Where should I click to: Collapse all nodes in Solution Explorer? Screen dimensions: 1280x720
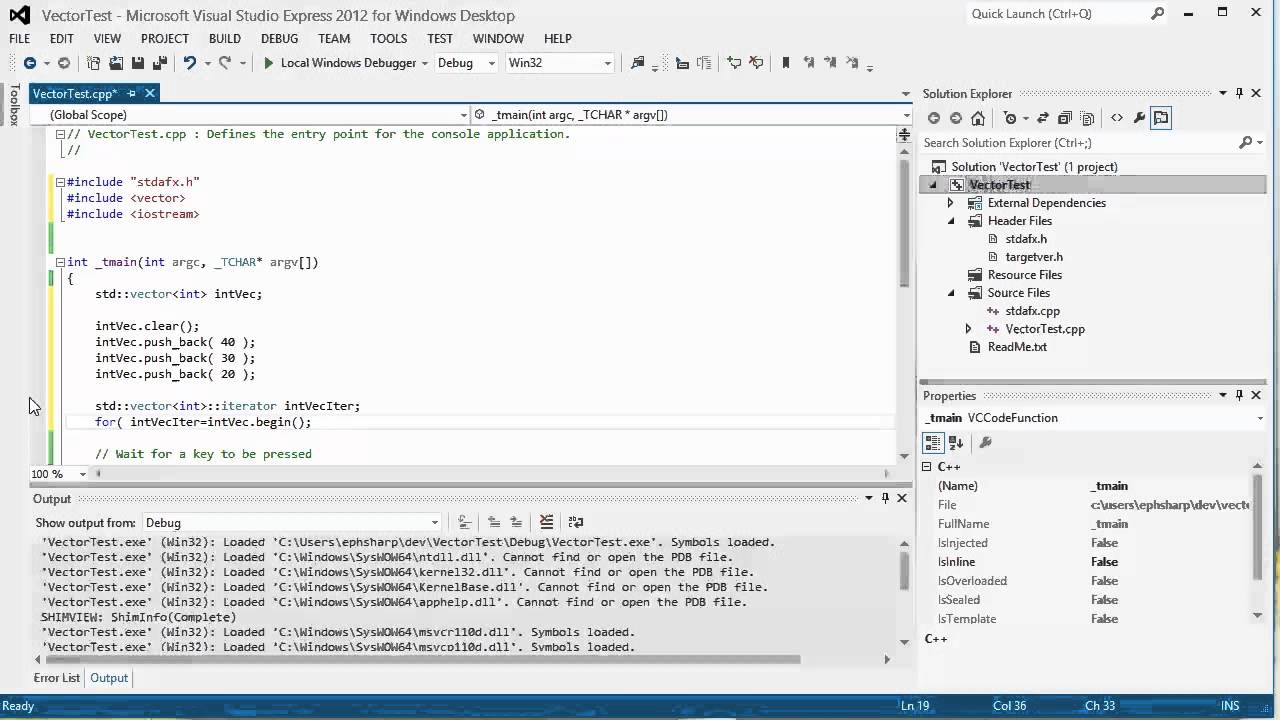click(1065, 118)
